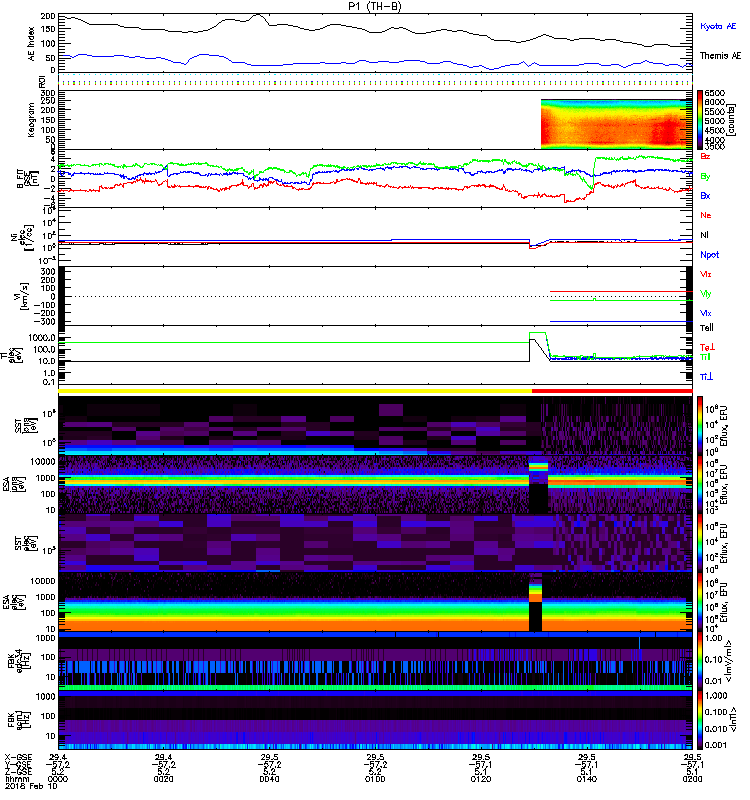Image resolution: width=750 pixels, height=800 pixels.
Task: Select the 0200 time tick label
Action: click(x=692, y=779)
